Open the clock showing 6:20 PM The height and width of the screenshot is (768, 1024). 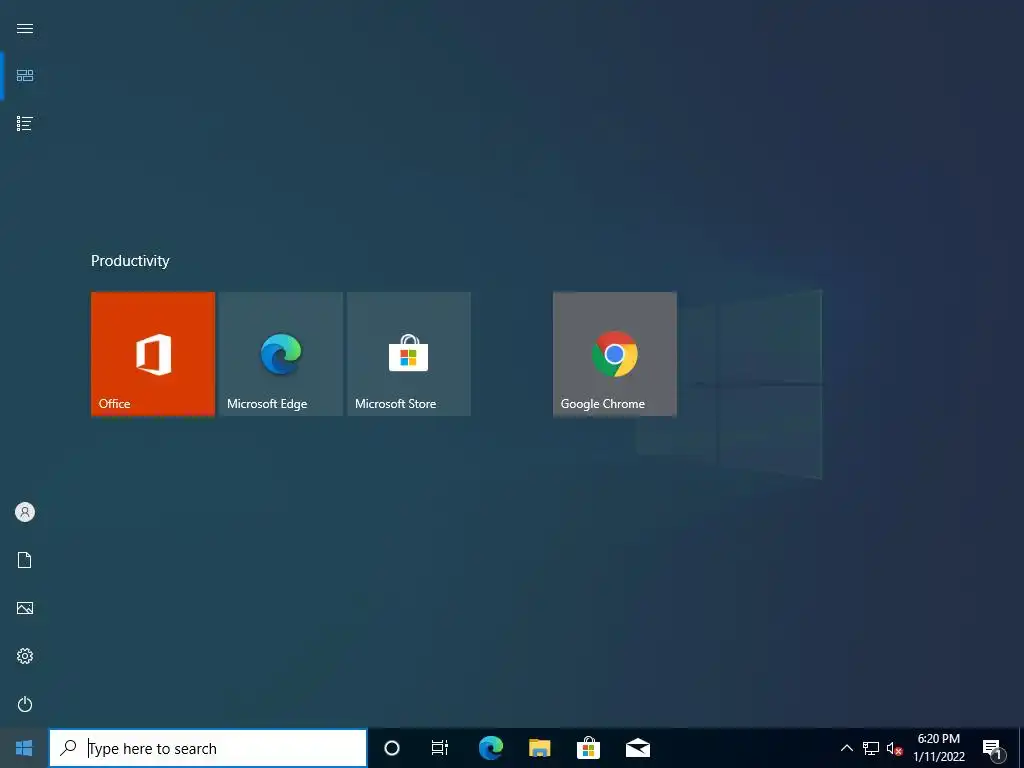point(938,748)
